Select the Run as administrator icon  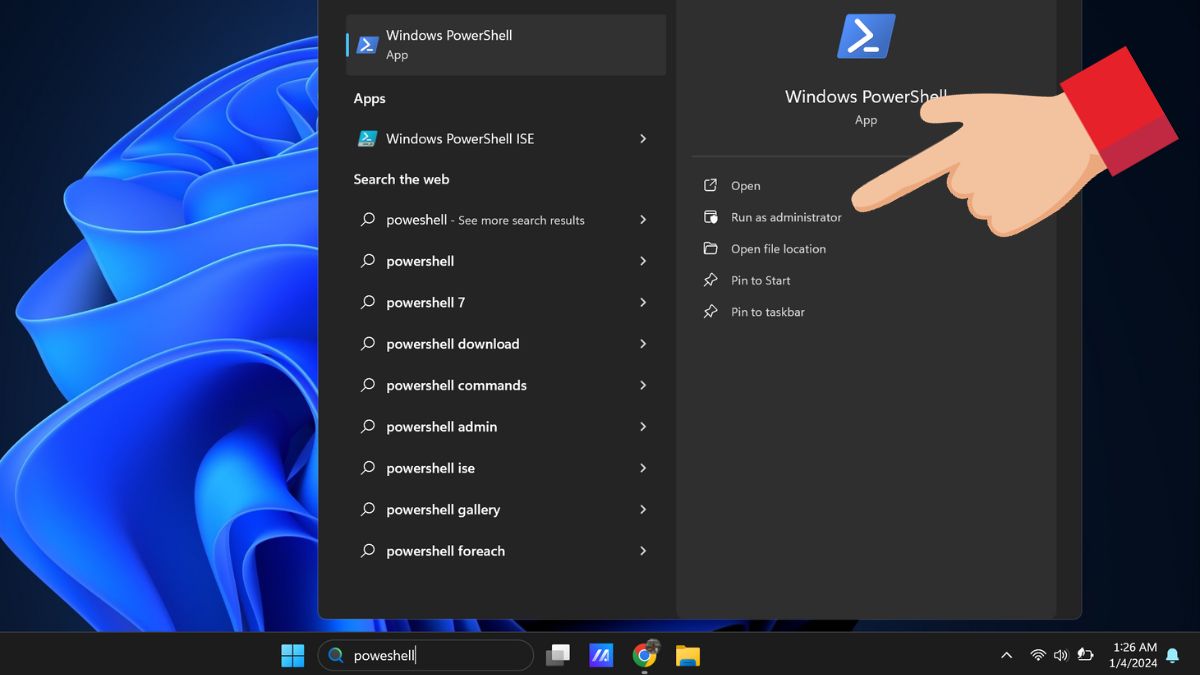(711, 217)
